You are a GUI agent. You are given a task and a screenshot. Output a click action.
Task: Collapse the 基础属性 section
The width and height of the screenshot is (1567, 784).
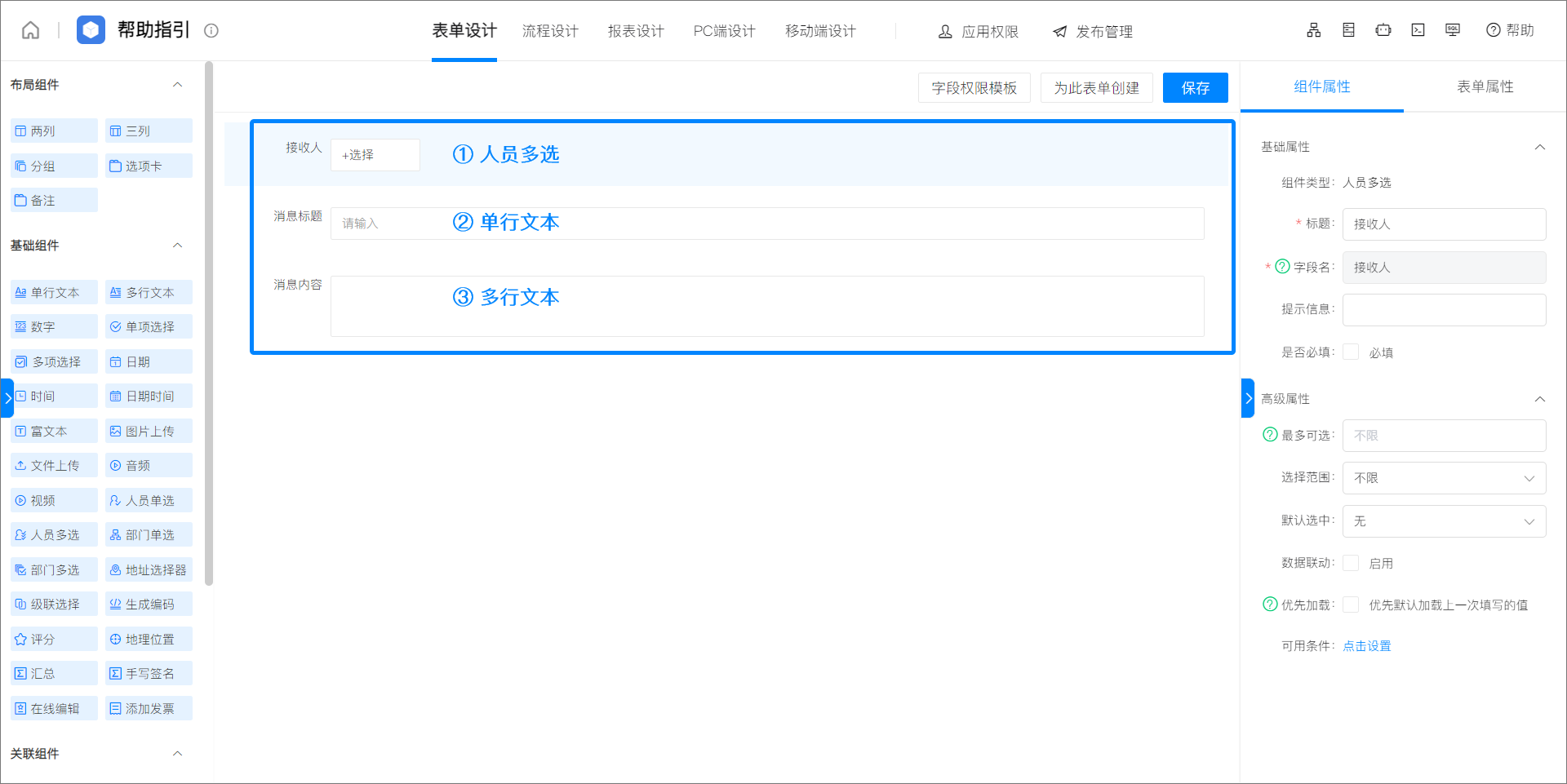(1539, 147)
